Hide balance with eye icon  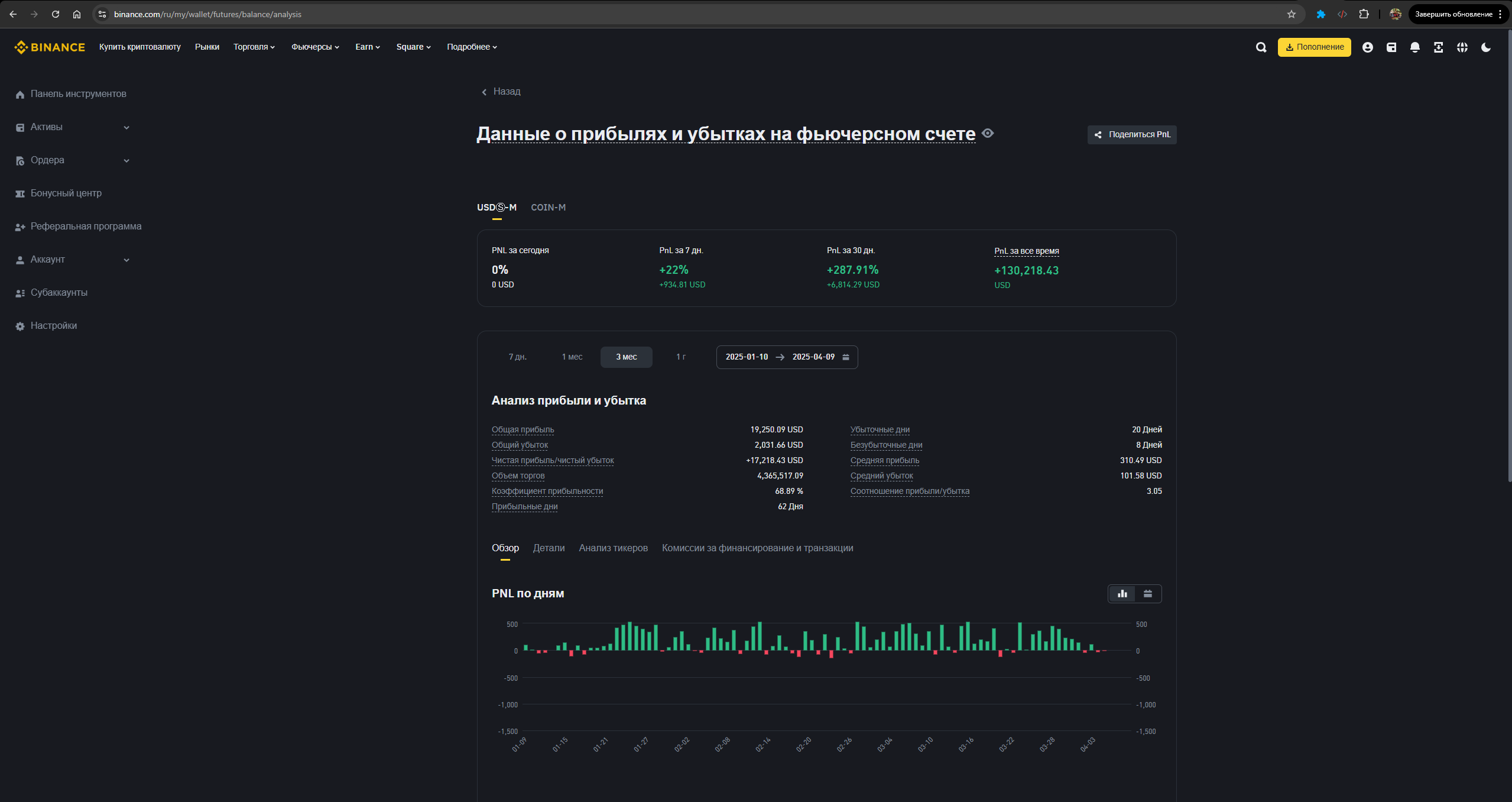(988, 134)
